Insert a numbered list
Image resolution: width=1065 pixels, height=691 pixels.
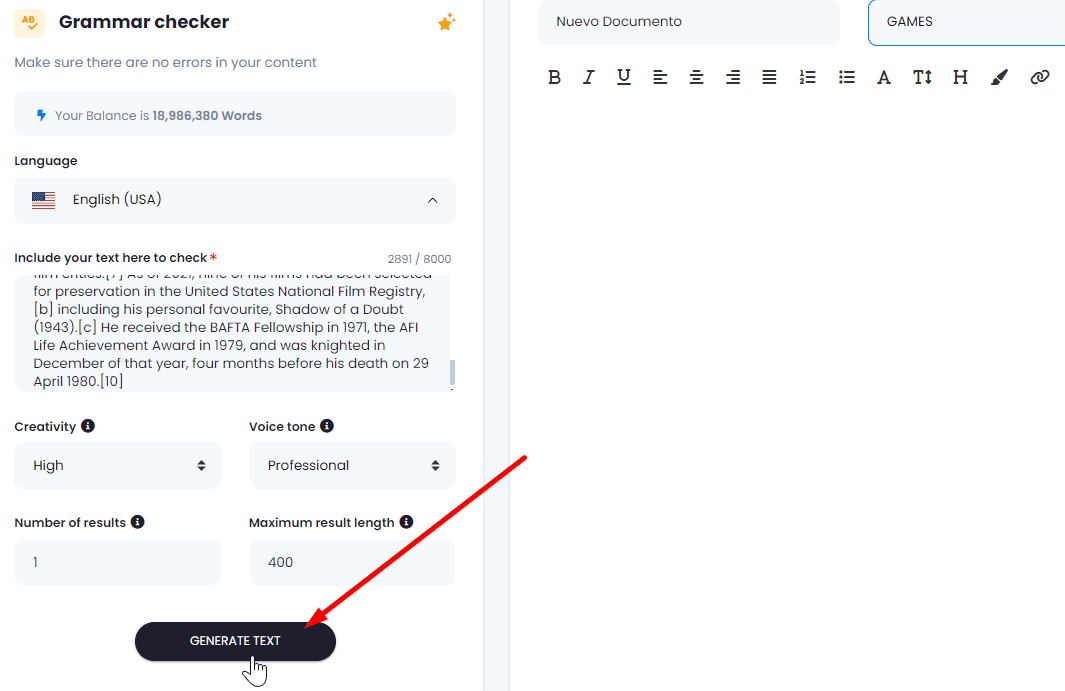pyautogui.click(x=808, y=77)
